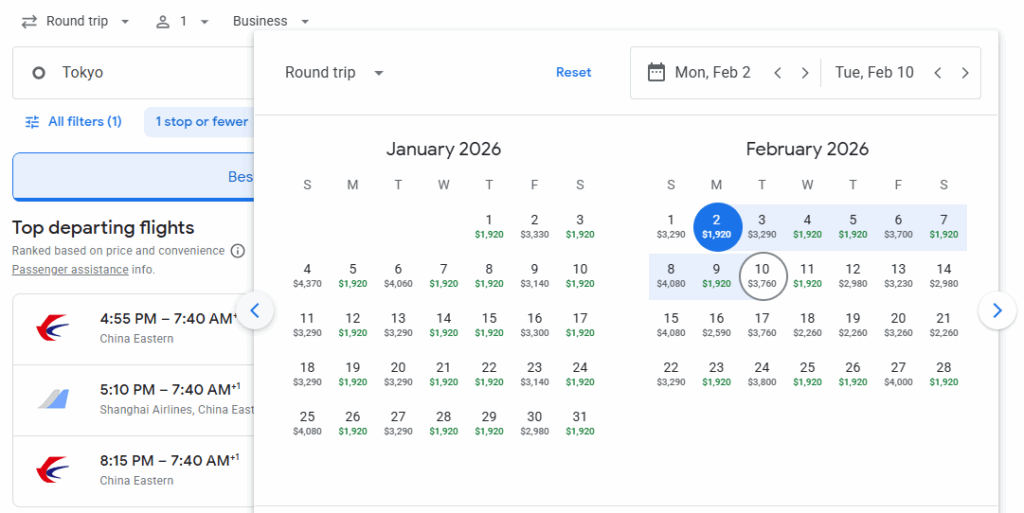The image size is (1024, 513).
Task: Select February 10 on the calendar
Action: coord(763,275)
